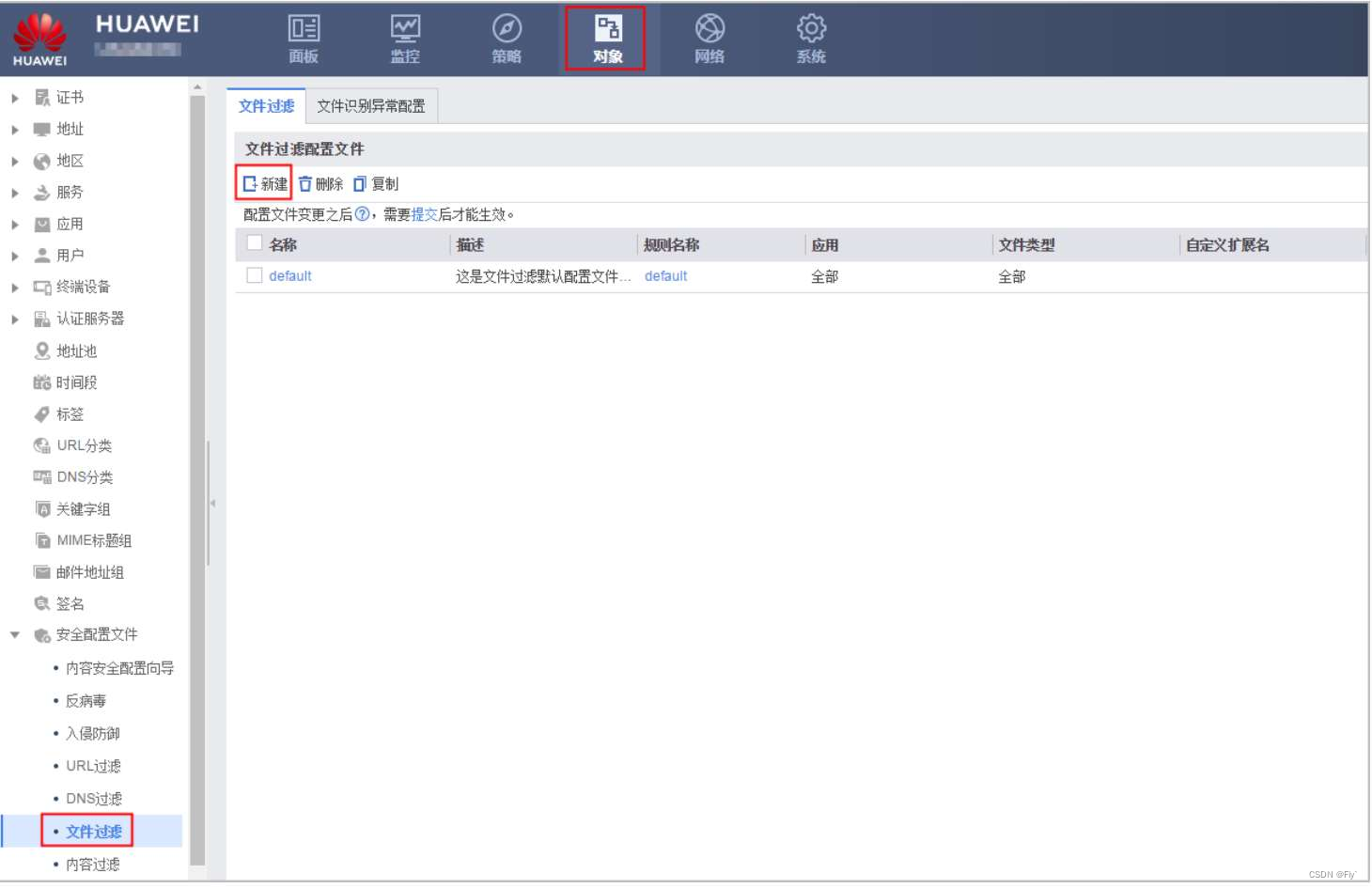This screenshot has height=888, width=1372.
Task: Collapse the sidebar with the splitter handle
Action: point(212,503)
